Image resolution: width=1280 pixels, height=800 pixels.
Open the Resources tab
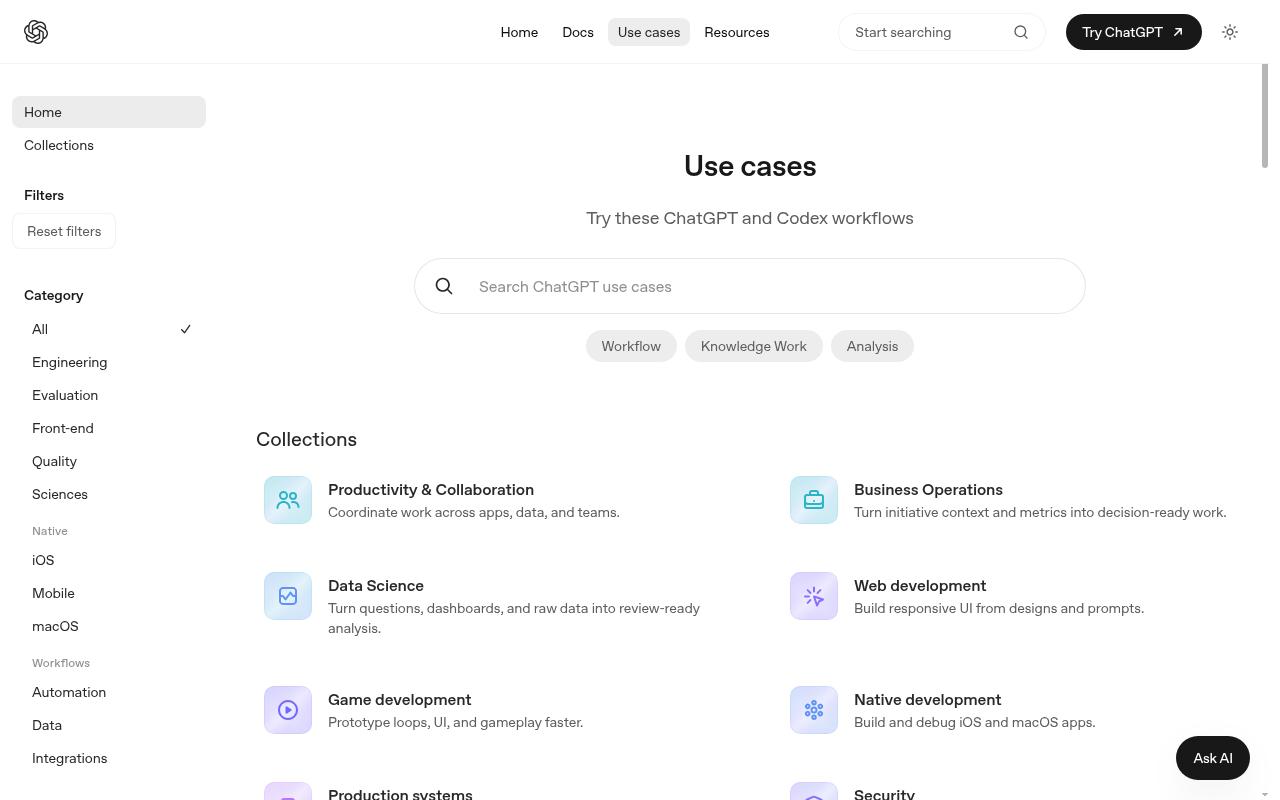(x=737, y=32)
